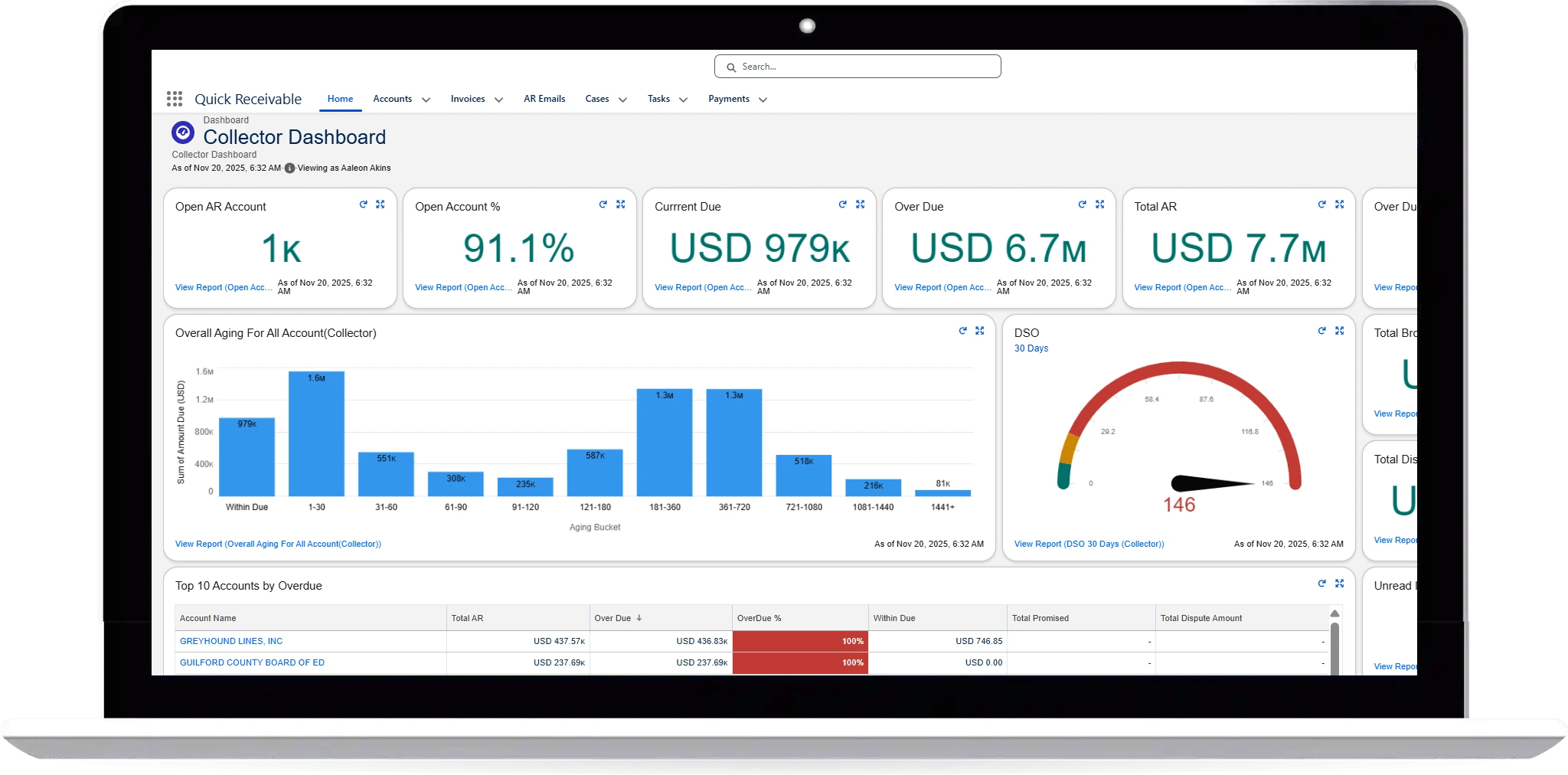Click the 1-30 aging bucket bar

(316, 433)
